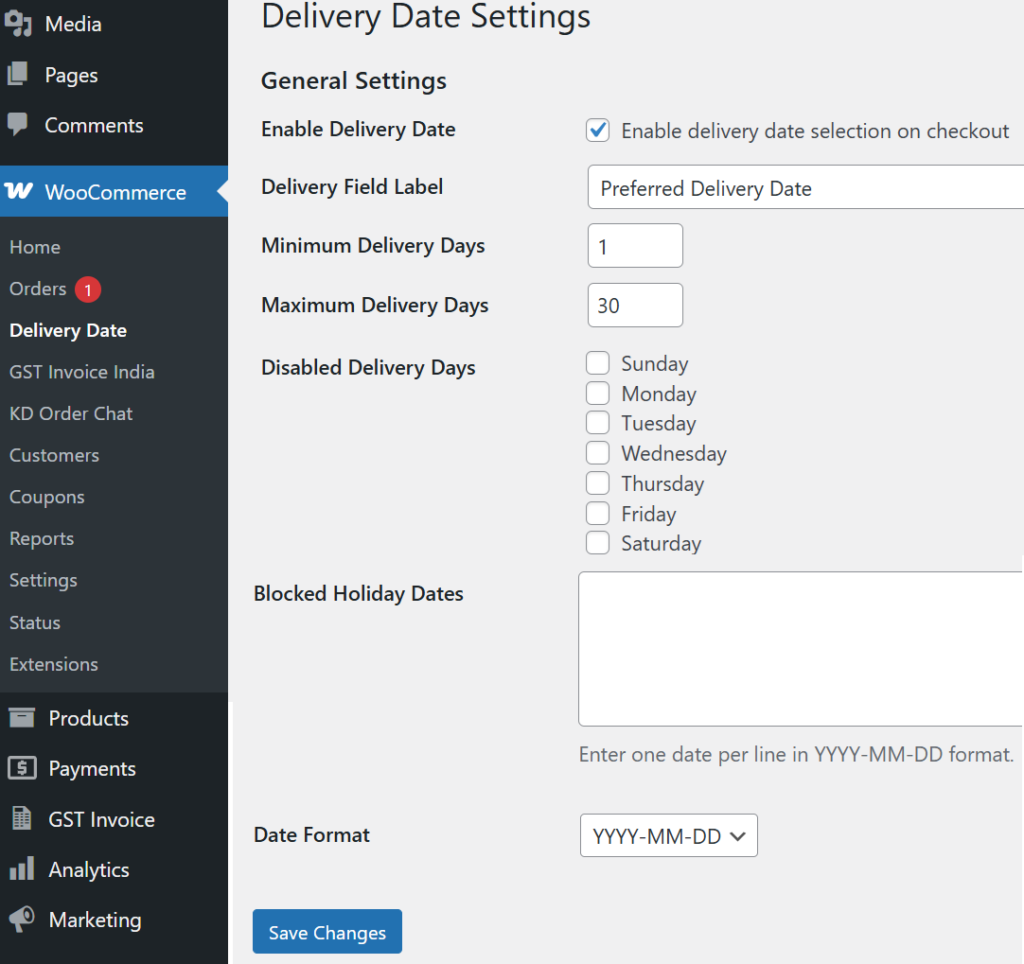The image size is (1024, 964).
Task: Click the Payments dollar icon
Action: tap(22, 767)
